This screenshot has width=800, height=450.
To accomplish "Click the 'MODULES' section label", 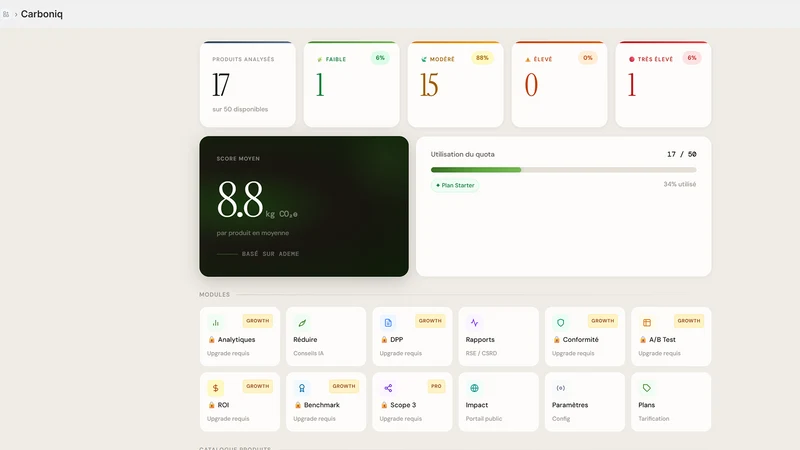I will (x=214, y=294).
